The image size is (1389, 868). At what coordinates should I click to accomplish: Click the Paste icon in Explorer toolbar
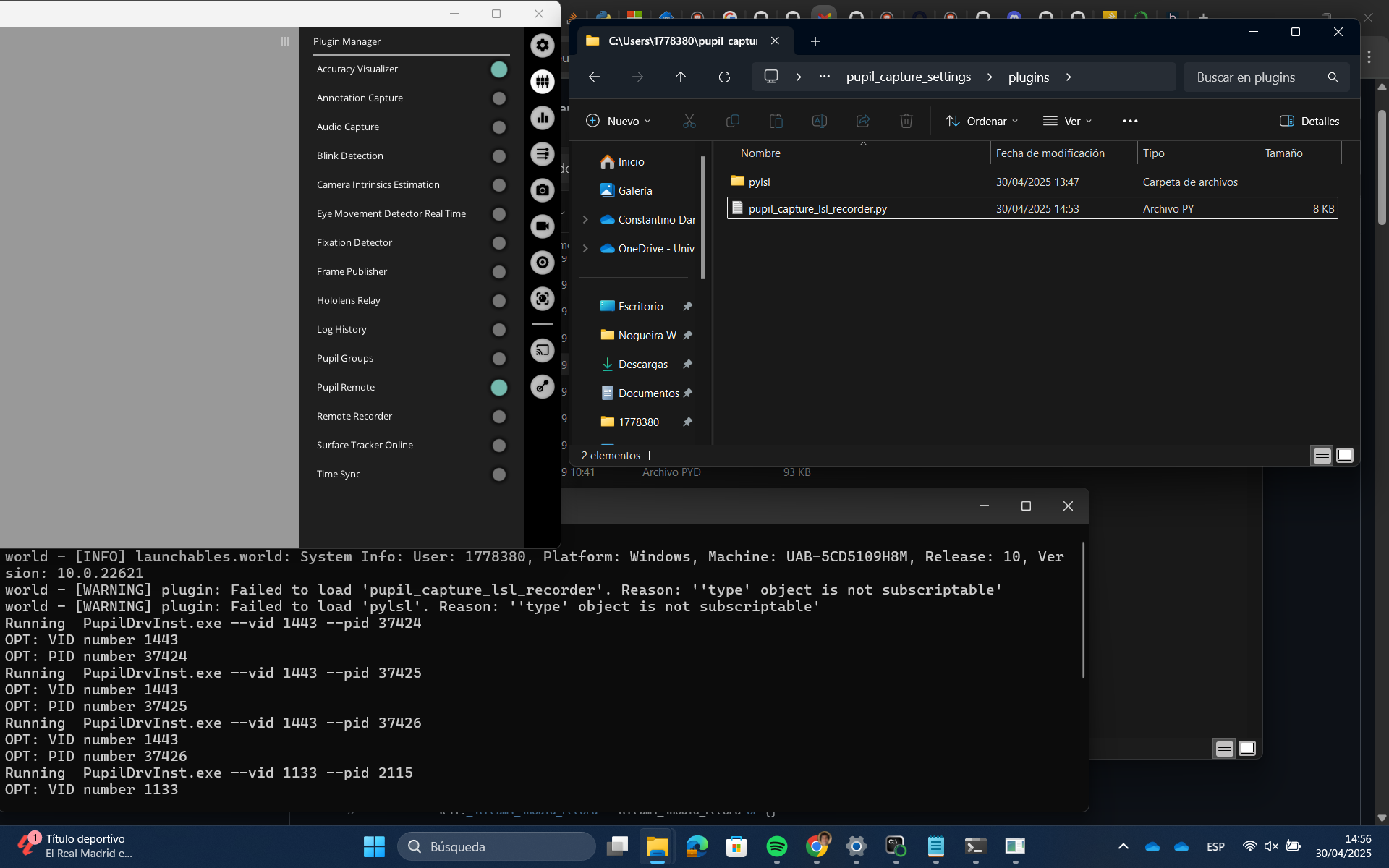pos(776,121)
